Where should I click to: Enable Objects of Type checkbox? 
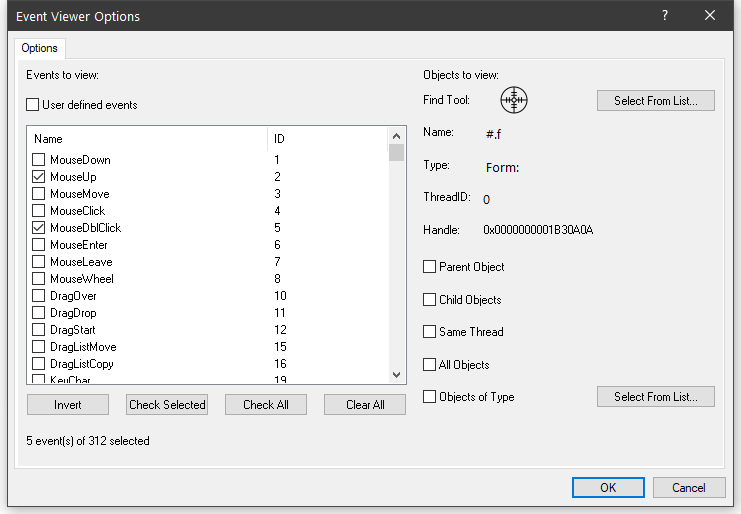430,397
